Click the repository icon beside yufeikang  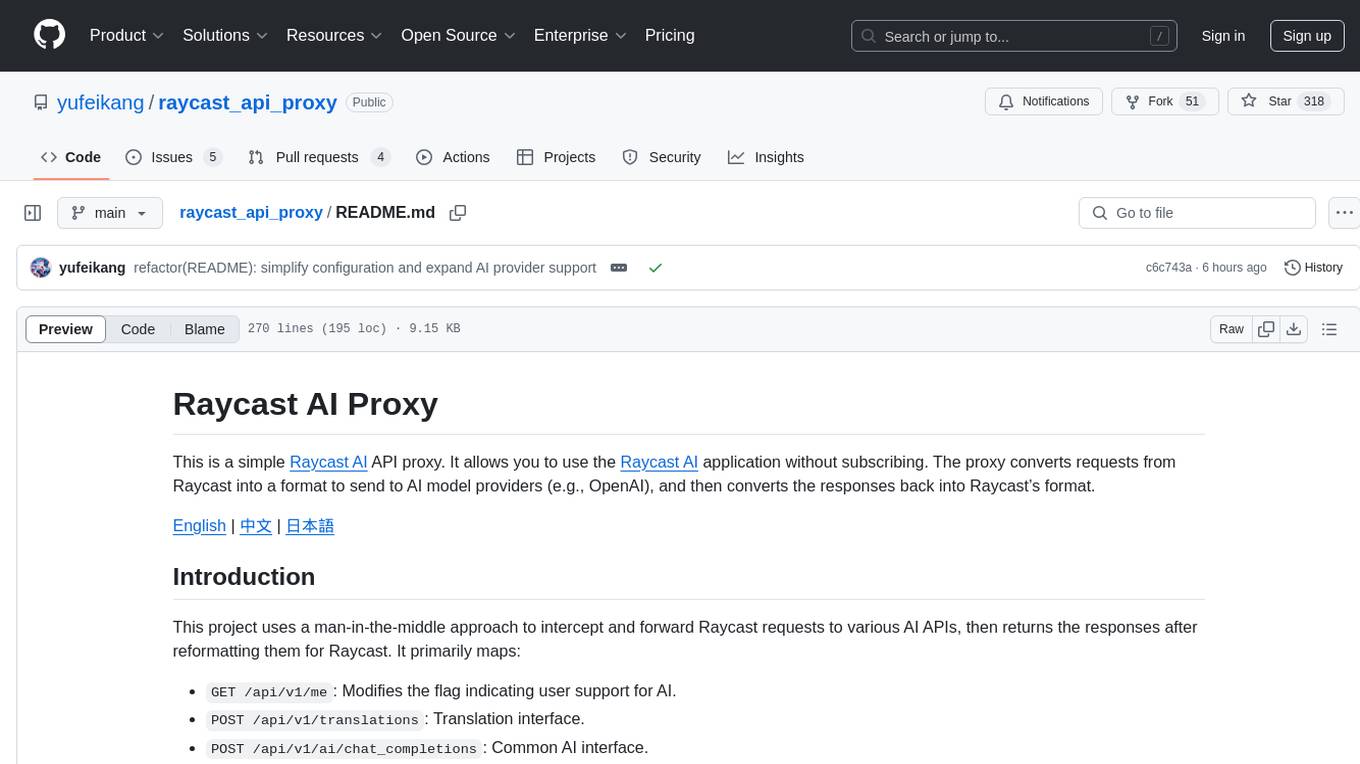pos(41,102)
